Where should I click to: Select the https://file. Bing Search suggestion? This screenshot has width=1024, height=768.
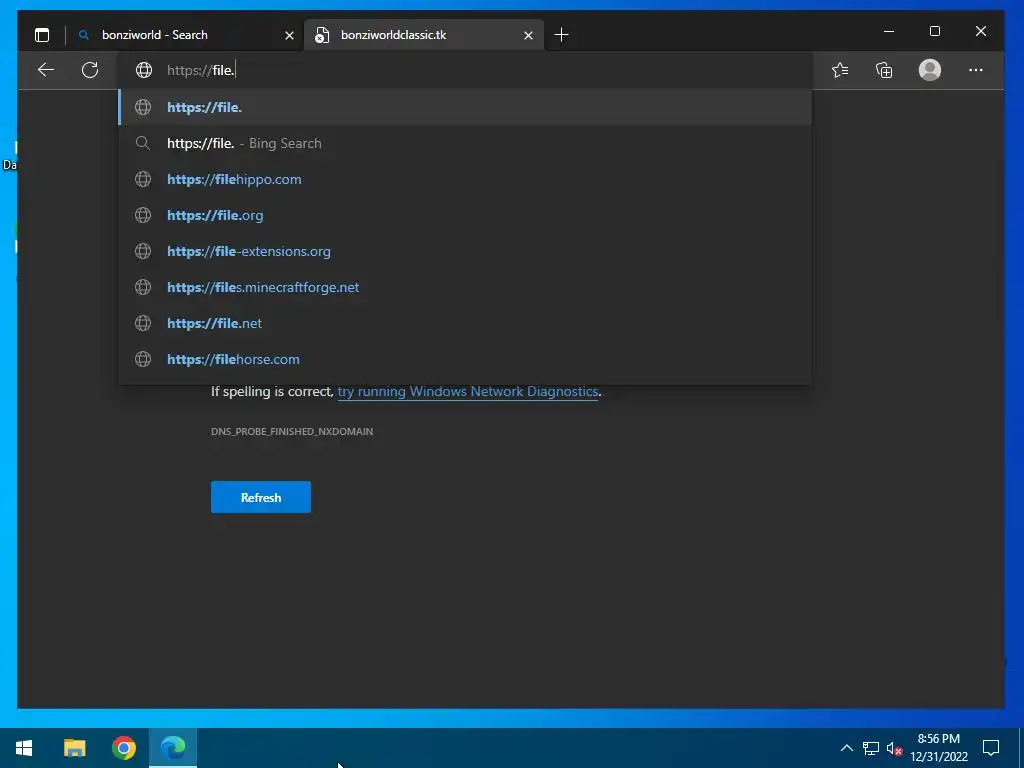[465, 143]
